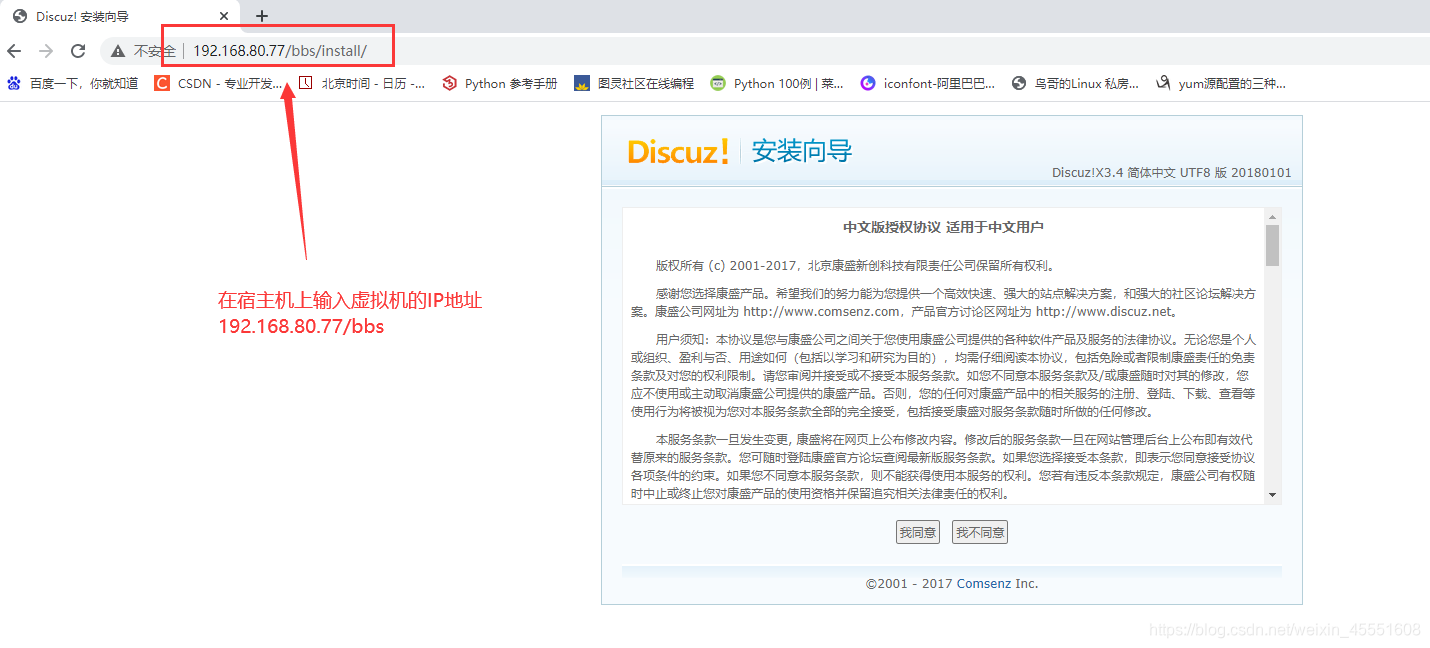
Task: Close the Discuz! 安装向导 tab
Action: [x=224, y=16]
